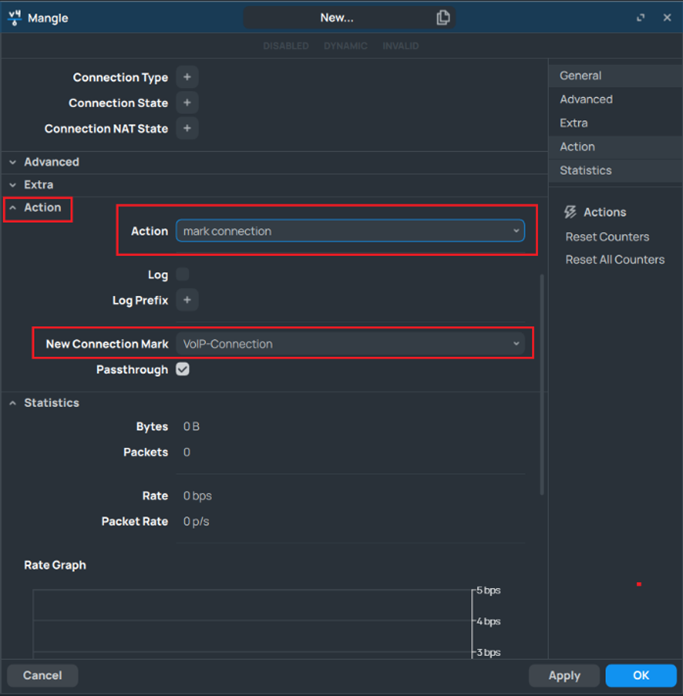This screenshot has height=696, width=683.
Task: Go to the Statistics sidebar tab
Action: click(x=585, y=170)
